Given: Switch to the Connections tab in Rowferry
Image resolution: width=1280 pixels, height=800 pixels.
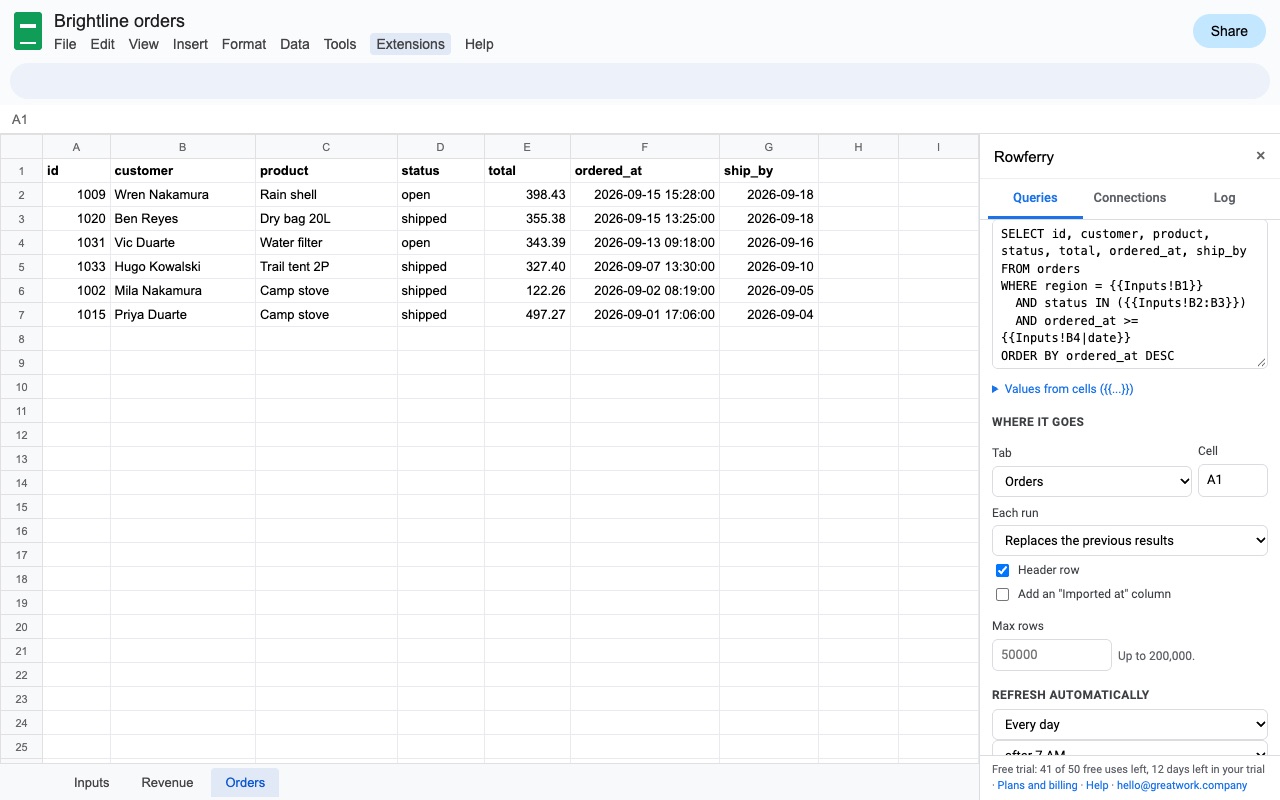Looking at the screenshot, I should [x=1130, y=198].
